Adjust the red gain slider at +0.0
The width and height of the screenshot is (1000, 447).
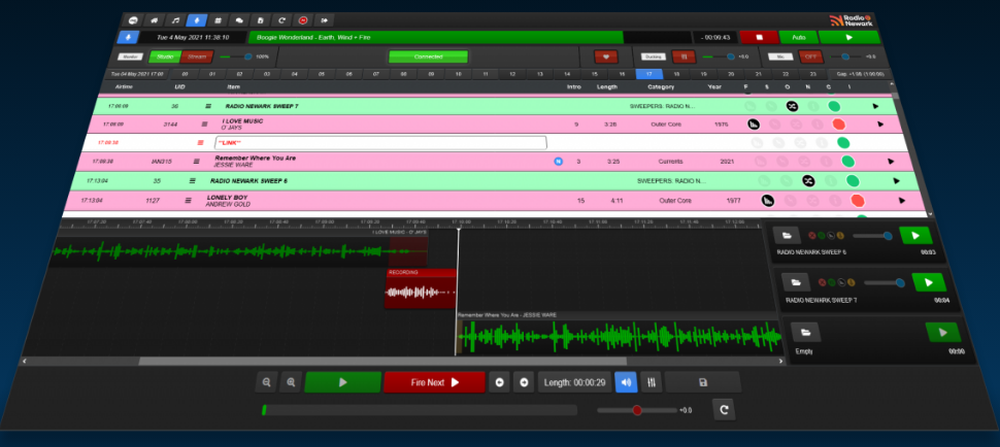pos(637,410)
